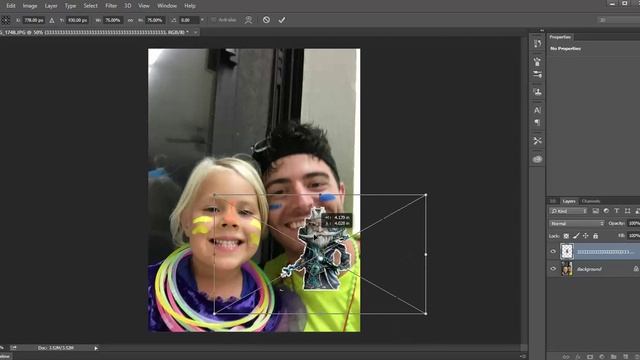
Task: Click the layer Opacity value field
Action: coord(634,224)
